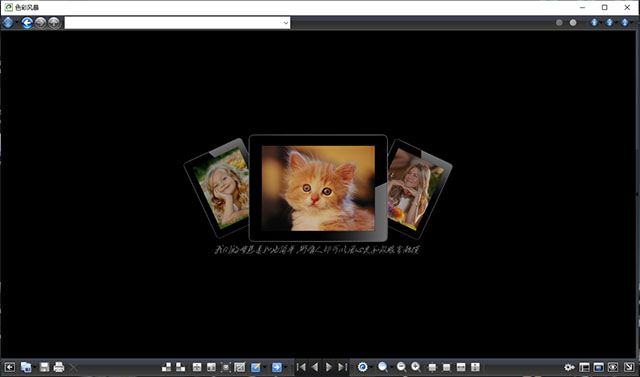Return to browser with the boxed left-arrow icon

coord(9,367)
